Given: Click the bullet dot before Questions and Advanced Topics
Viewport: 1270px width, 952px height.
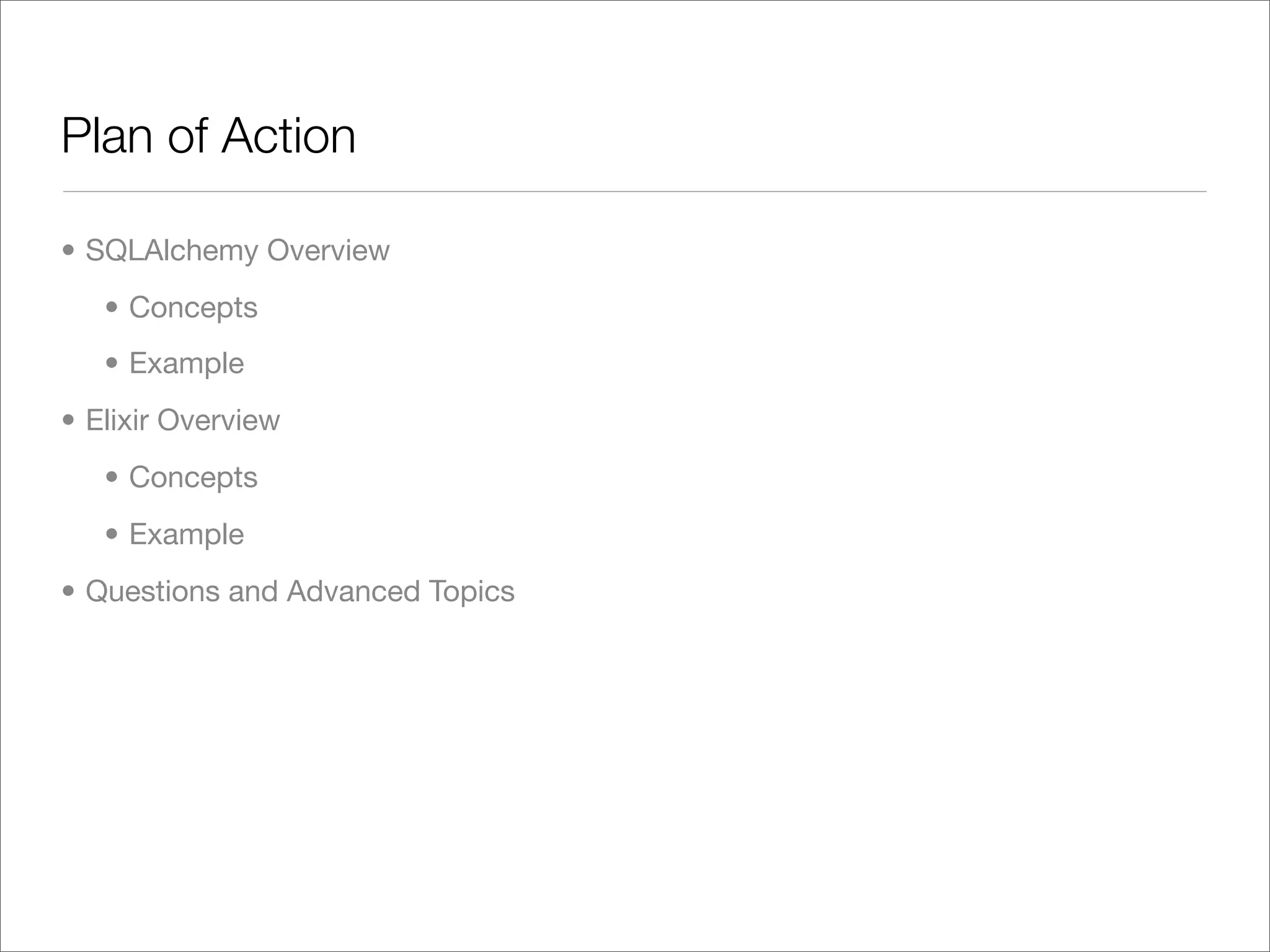Looking at the screenshot, I should tap(69, 591).
